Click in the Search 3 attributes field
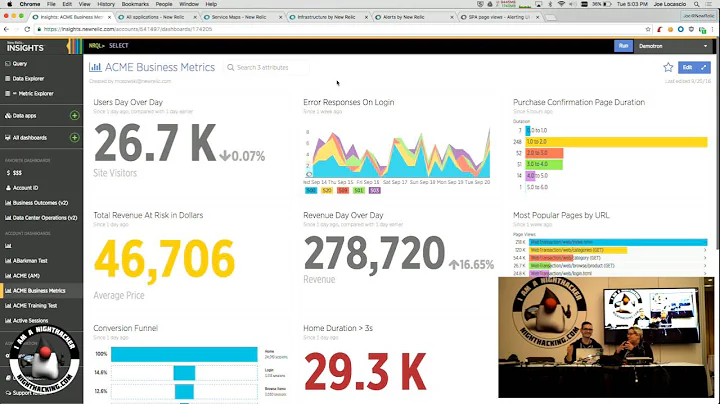This screenshot has height=404, width=720. click(266, 67)
